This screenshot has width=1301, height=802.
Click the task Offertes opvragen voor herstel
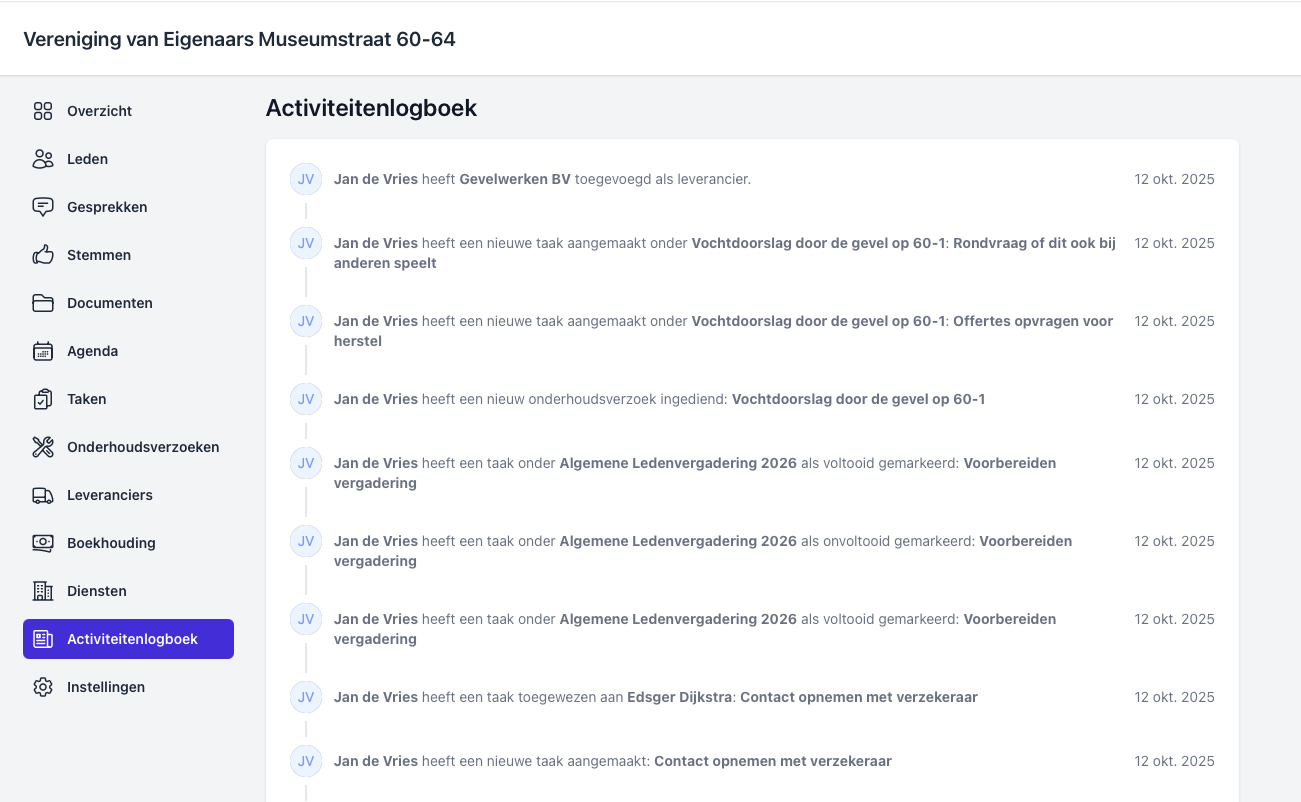click(1032, 321)
